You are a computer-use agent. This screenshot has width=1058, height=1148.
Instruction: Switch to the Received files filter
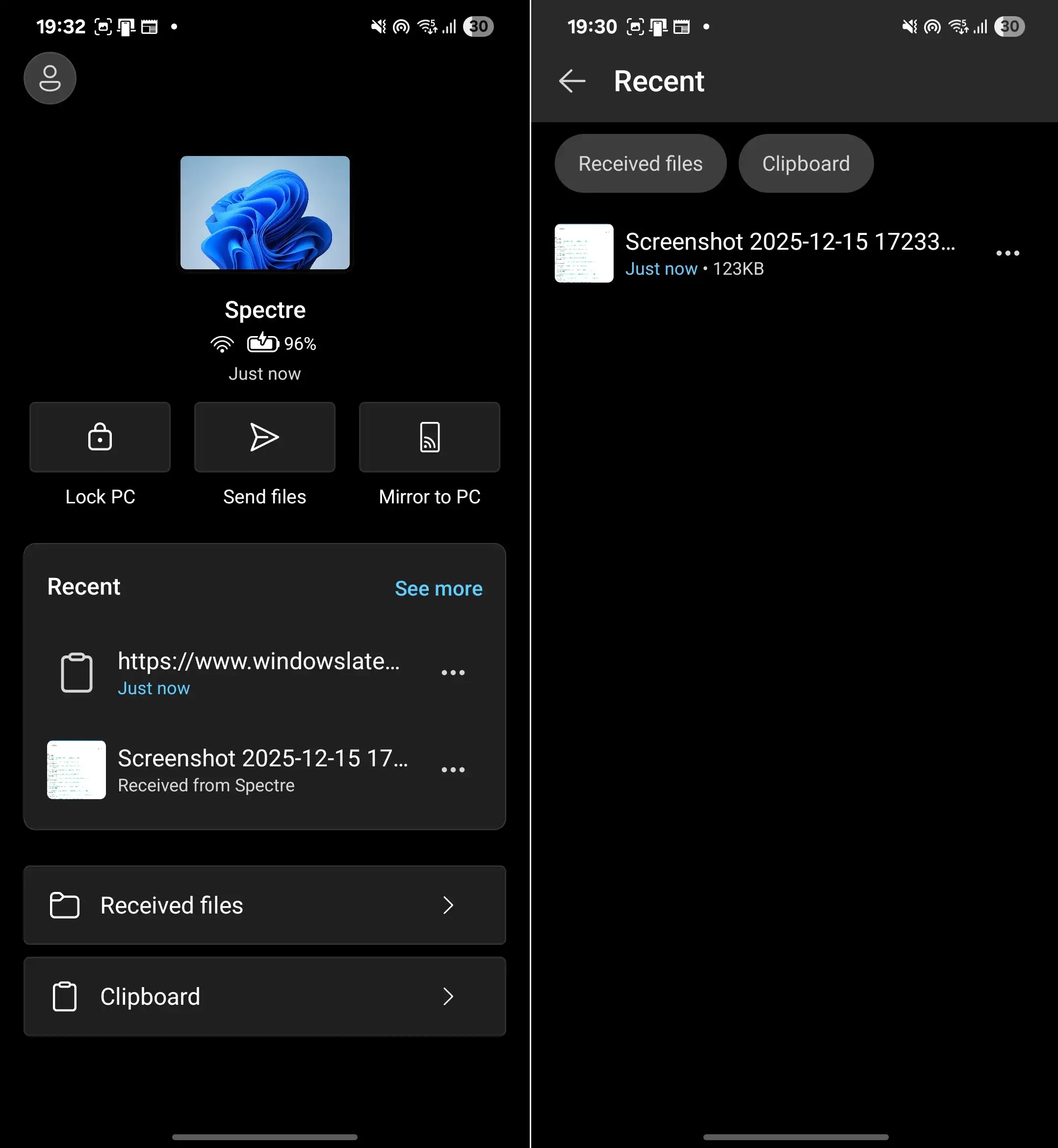(640, 163)
